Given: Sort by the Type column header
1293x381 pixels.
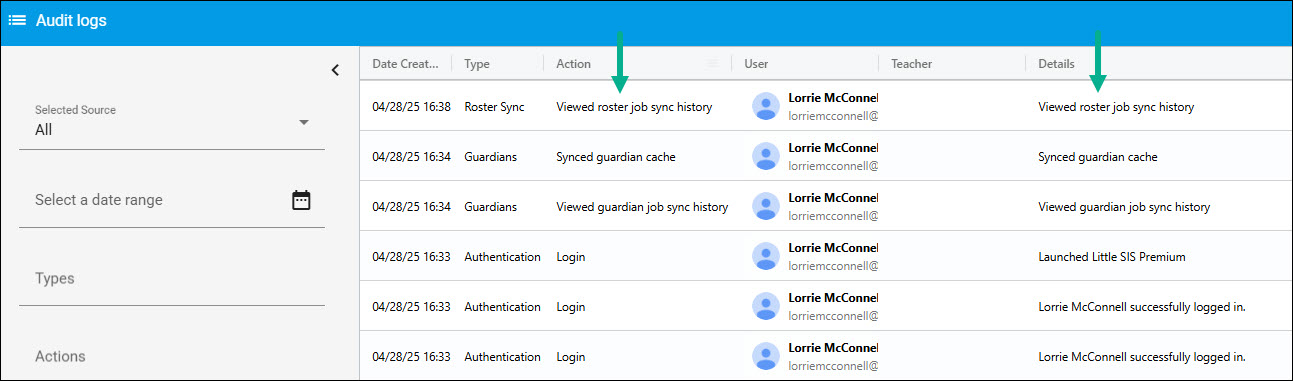Looking at the screenshot, I should point(477,64).
